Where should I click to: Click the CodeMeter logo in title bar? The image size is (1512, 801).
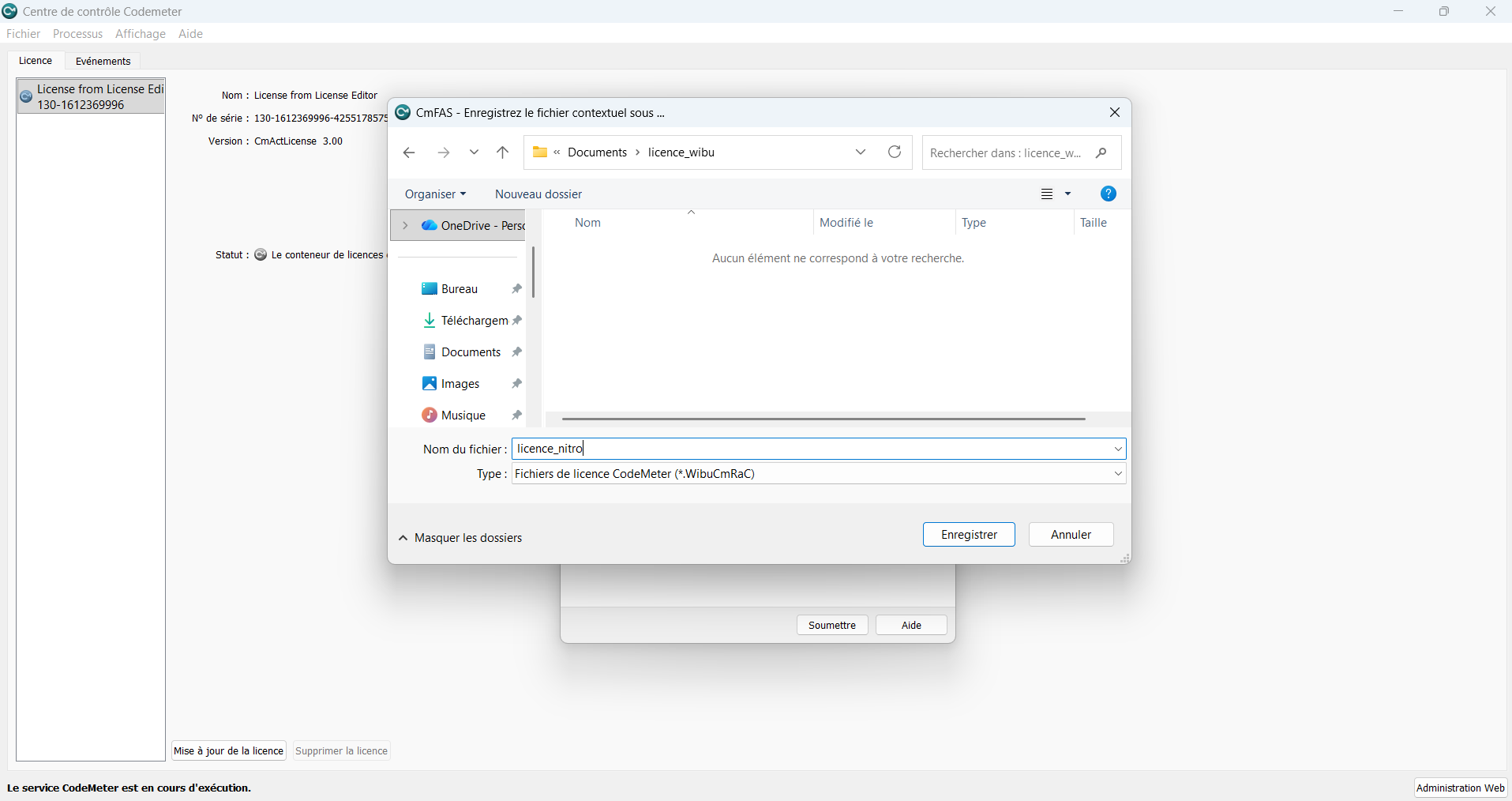(x=10, y=11)
